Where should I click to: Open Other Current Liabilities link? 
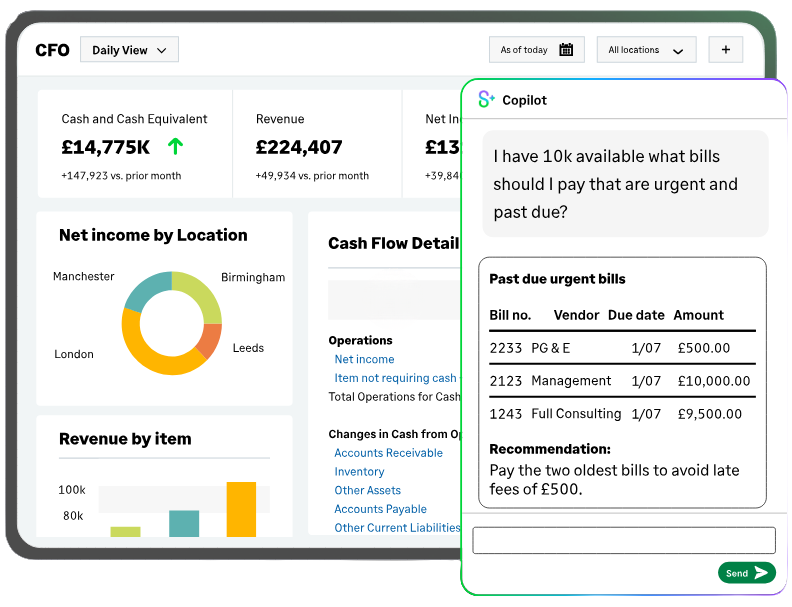pyautogui.click(x=397, y=528)
